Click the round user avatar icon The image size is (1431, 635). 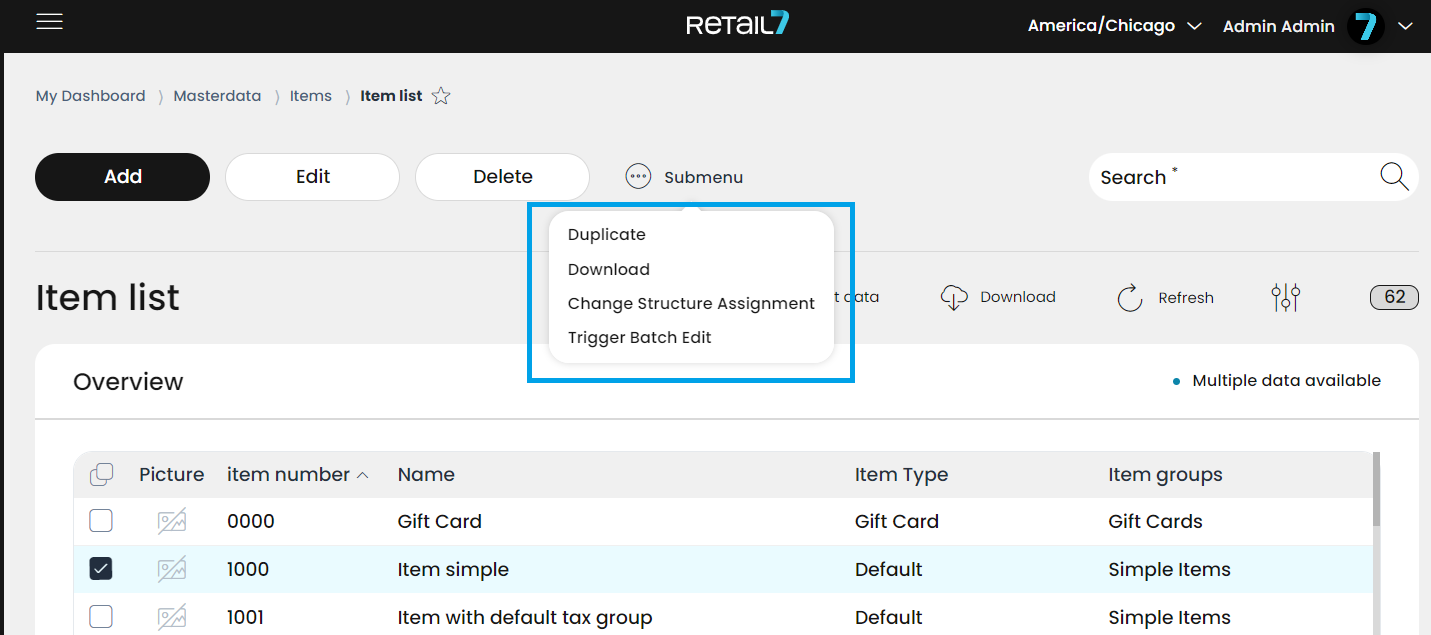1365,26
